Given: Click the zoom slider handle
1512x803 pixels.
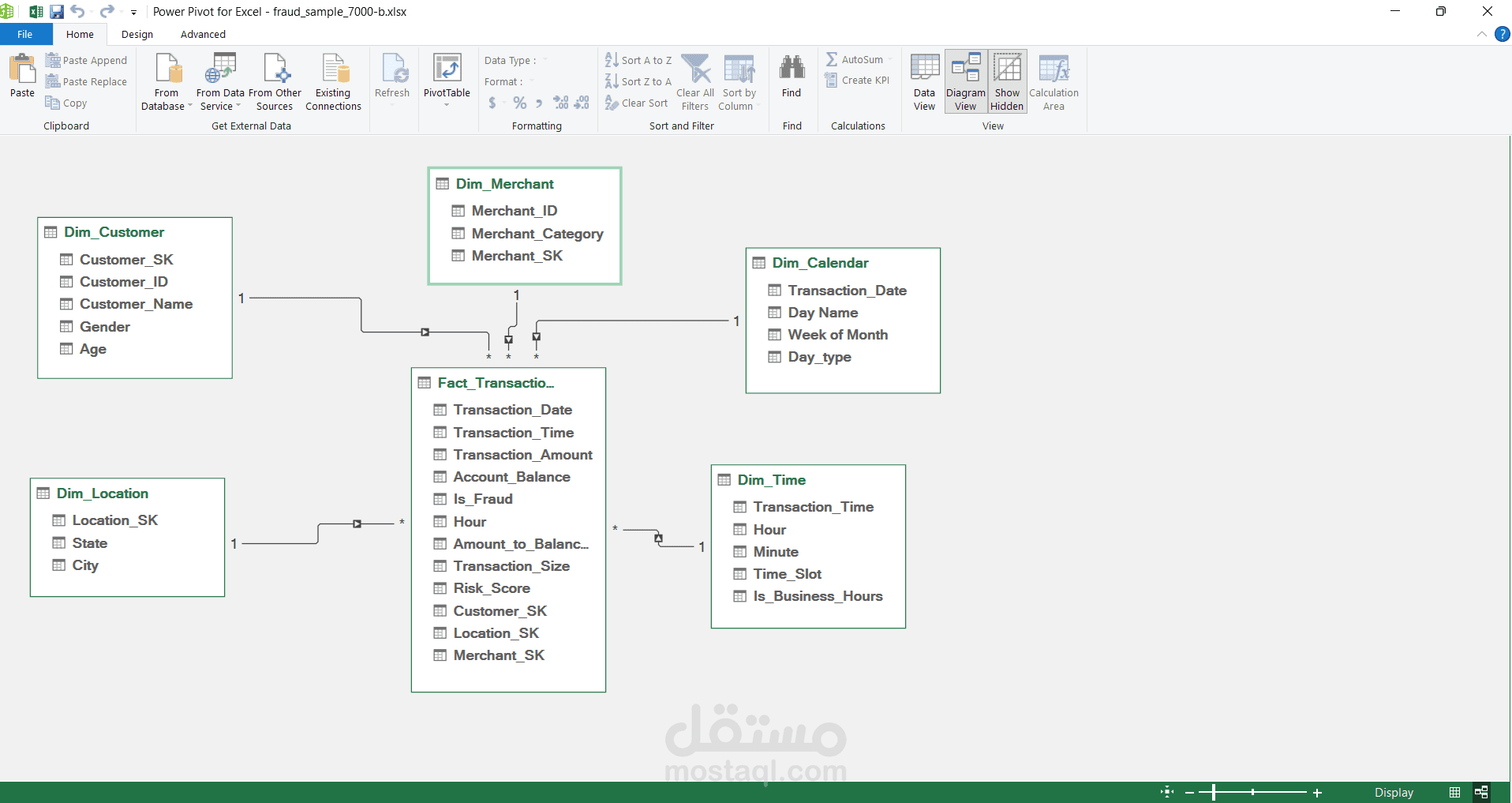Looking at the screenshot, I should point(1214,792).
